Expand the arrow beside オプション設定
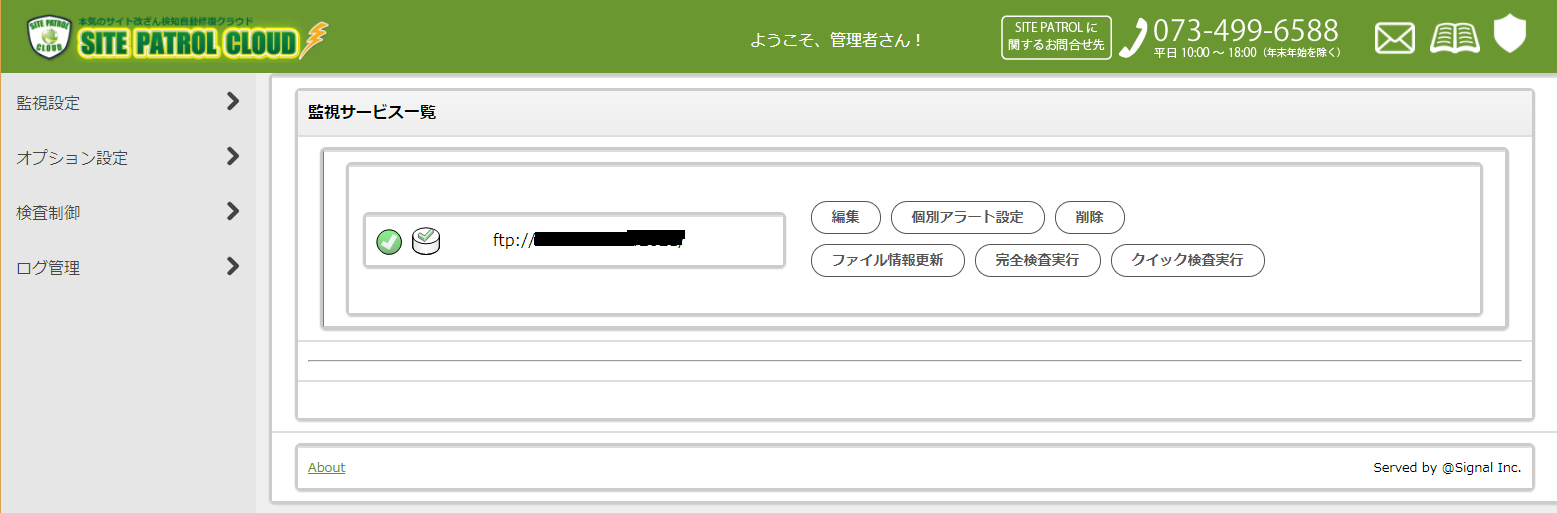Screen dimensions: 1557x513 coord(233,156)
